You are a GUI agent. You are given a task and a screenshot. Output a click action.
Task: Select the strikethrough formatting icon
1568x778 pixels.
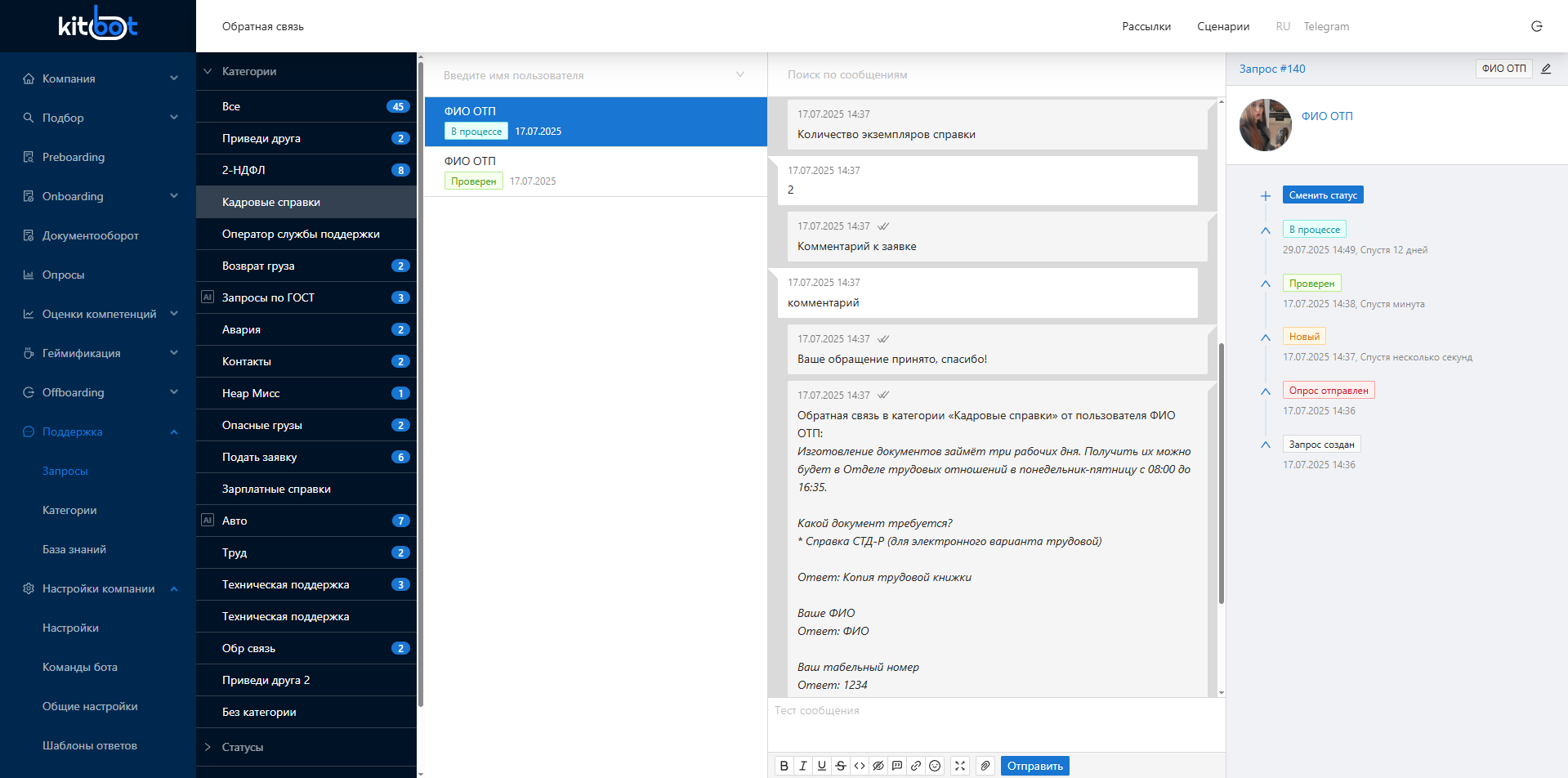pos(841,766)
